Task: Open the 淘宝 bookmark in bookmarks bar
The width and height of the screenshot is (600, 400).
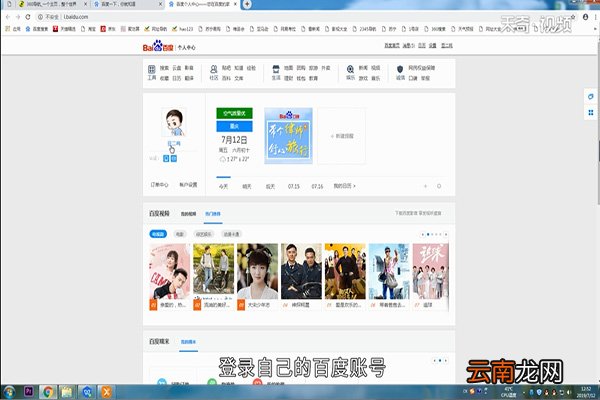Action: (88, 29)
